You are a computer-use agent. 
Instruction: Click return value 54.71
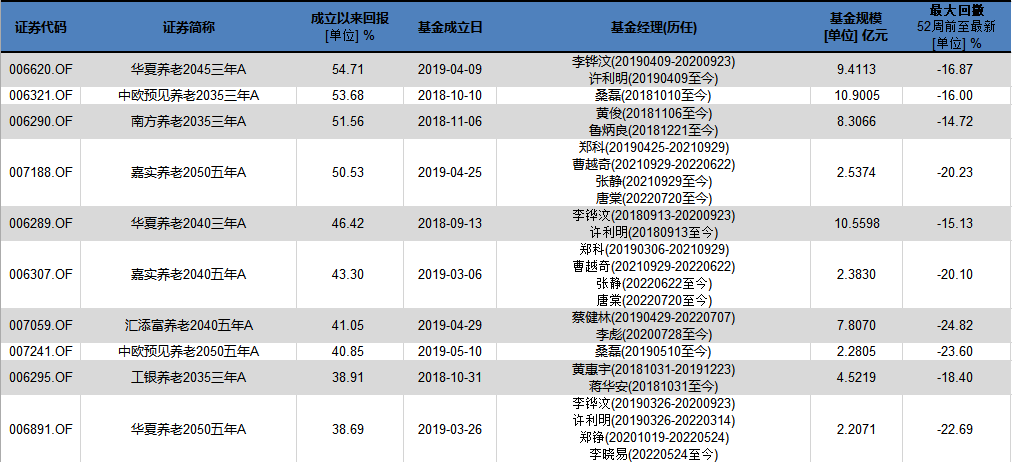point(350,70)
